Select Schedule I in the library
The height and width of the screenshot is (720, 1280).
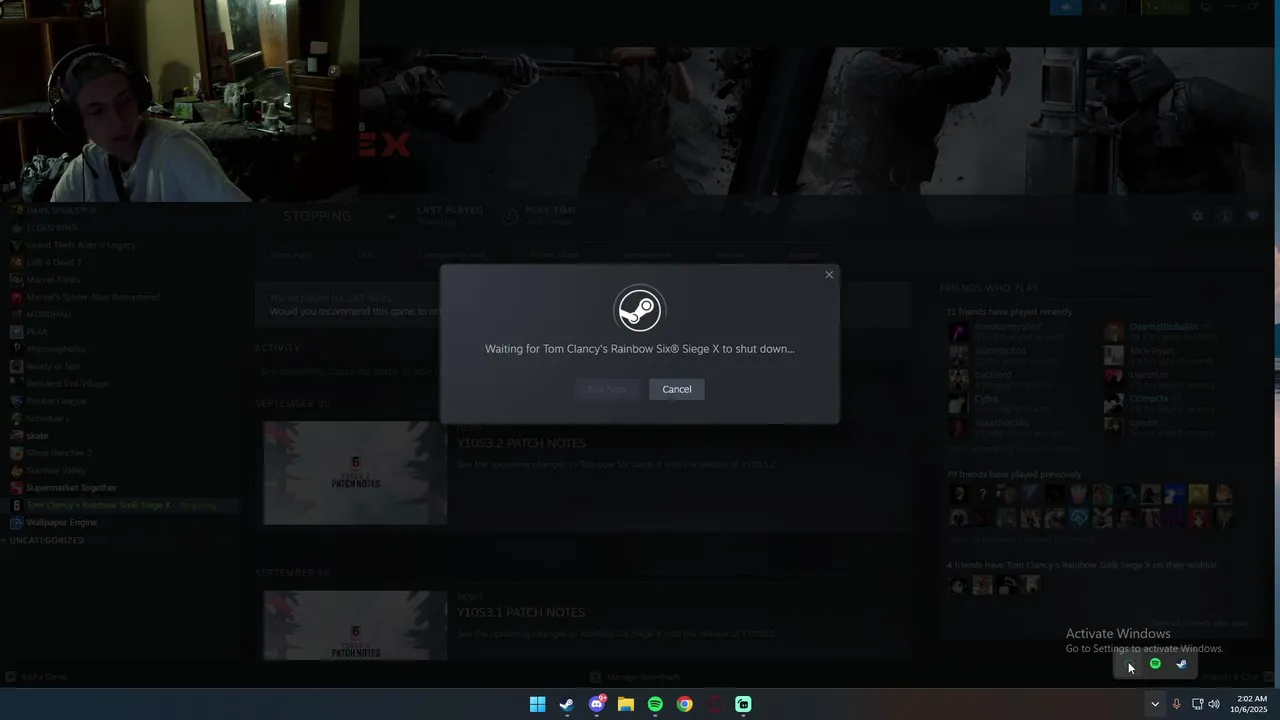tap(47, 418)
